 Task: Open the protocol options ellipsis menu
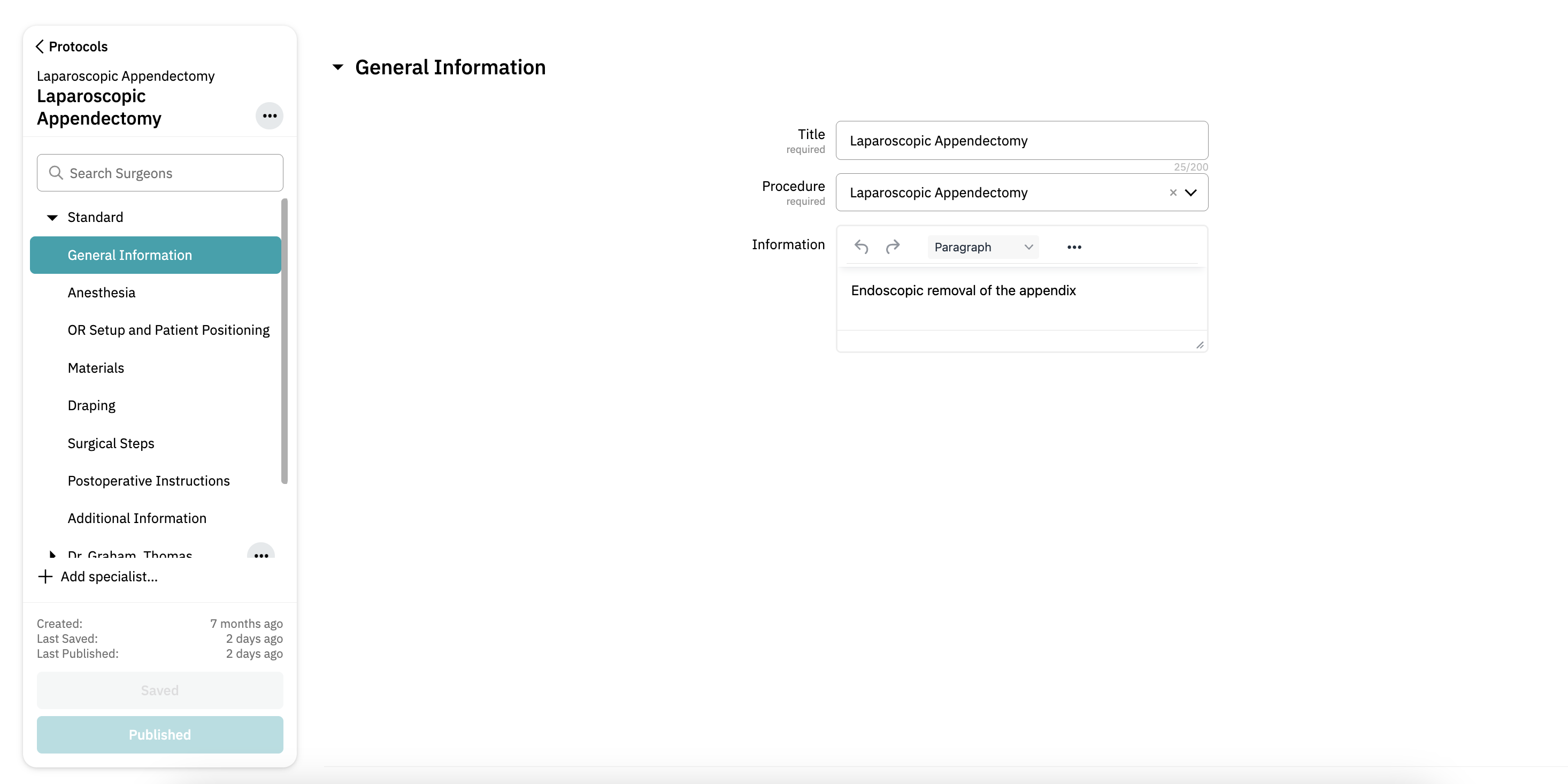pos(269,116)
